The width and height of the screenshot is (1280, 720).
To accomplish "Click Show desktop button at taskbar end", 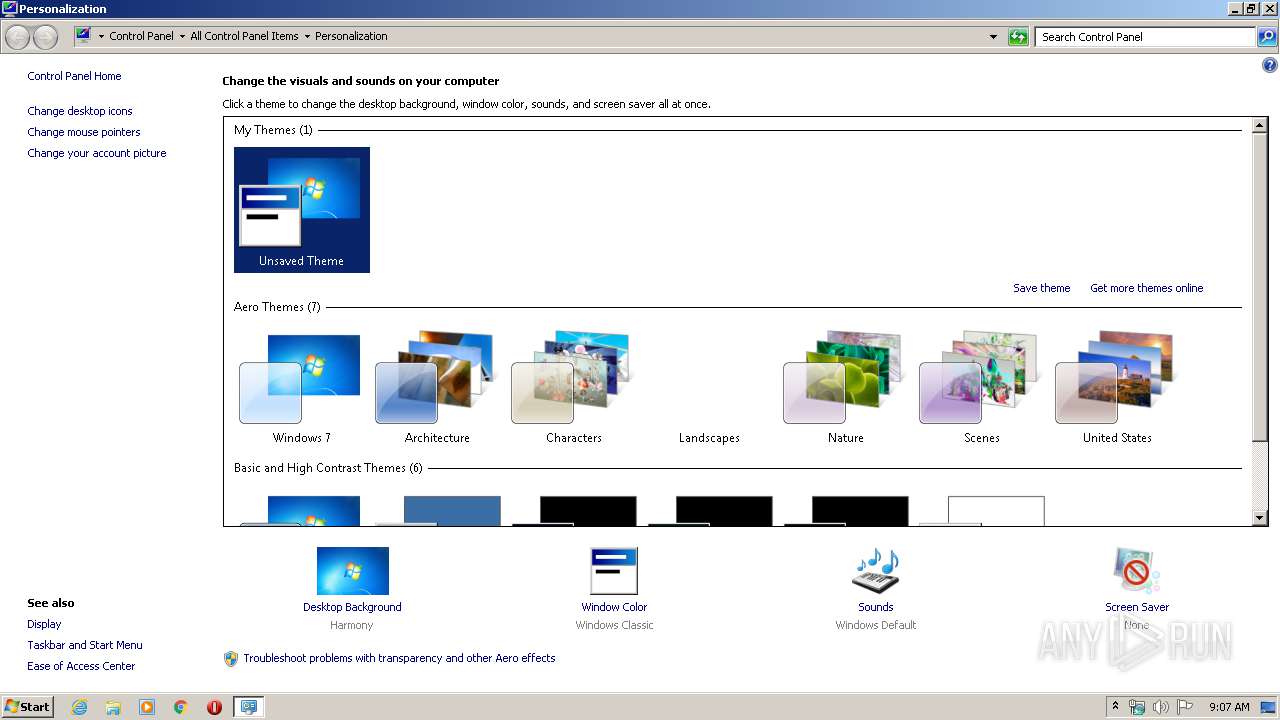I will (1269, 707).
